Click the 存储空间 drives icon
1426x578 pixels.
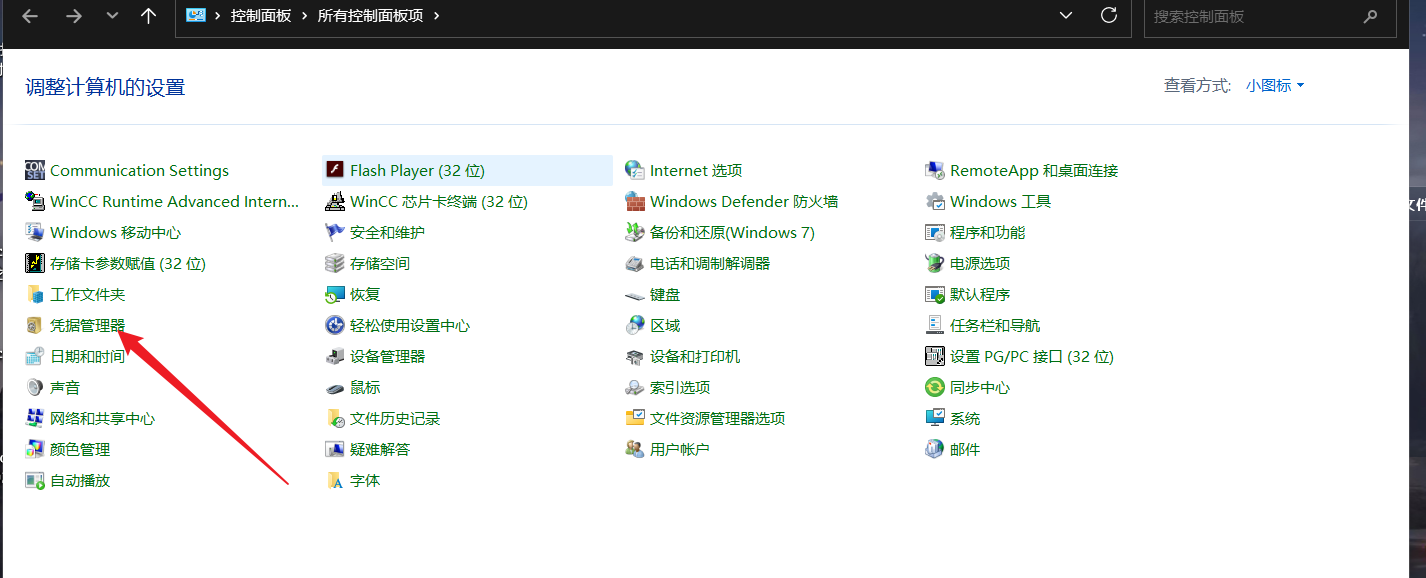pyautogui.click(x=335, y=263)
